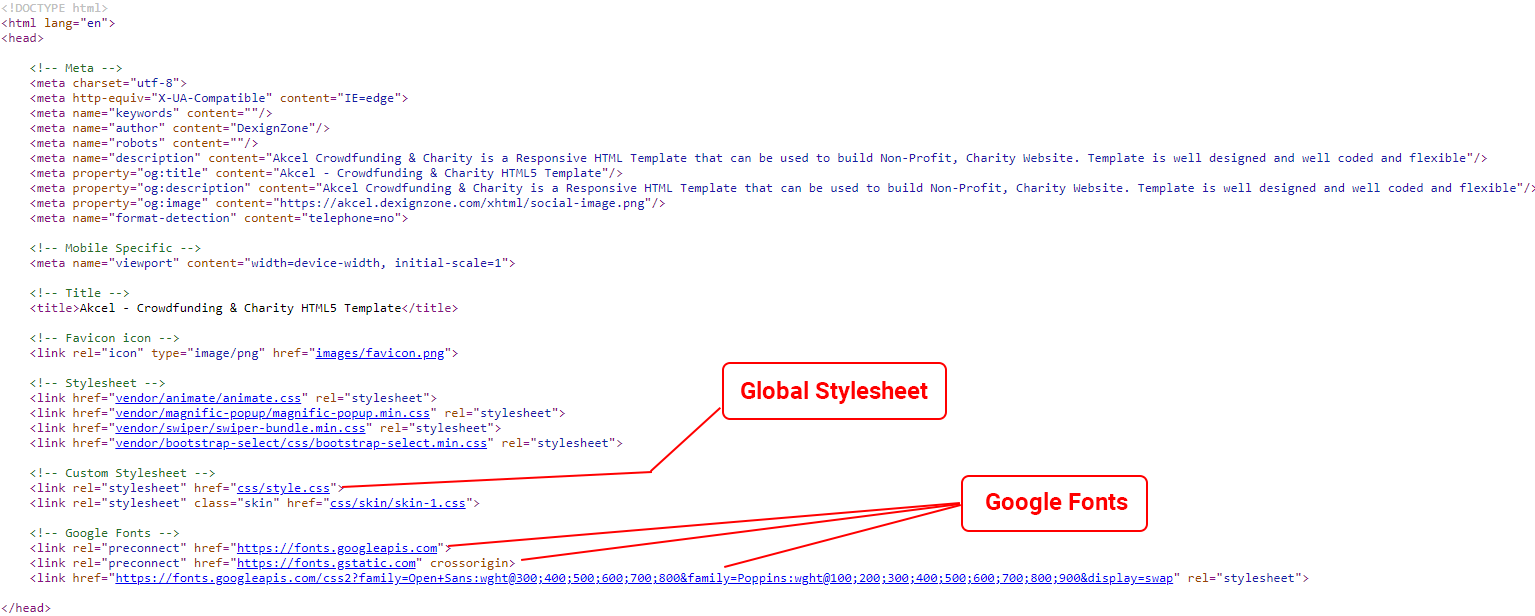The image size is (1535, 616).
Task: Open the swiper-bundle.min.css link
Action: pos(240,428)
